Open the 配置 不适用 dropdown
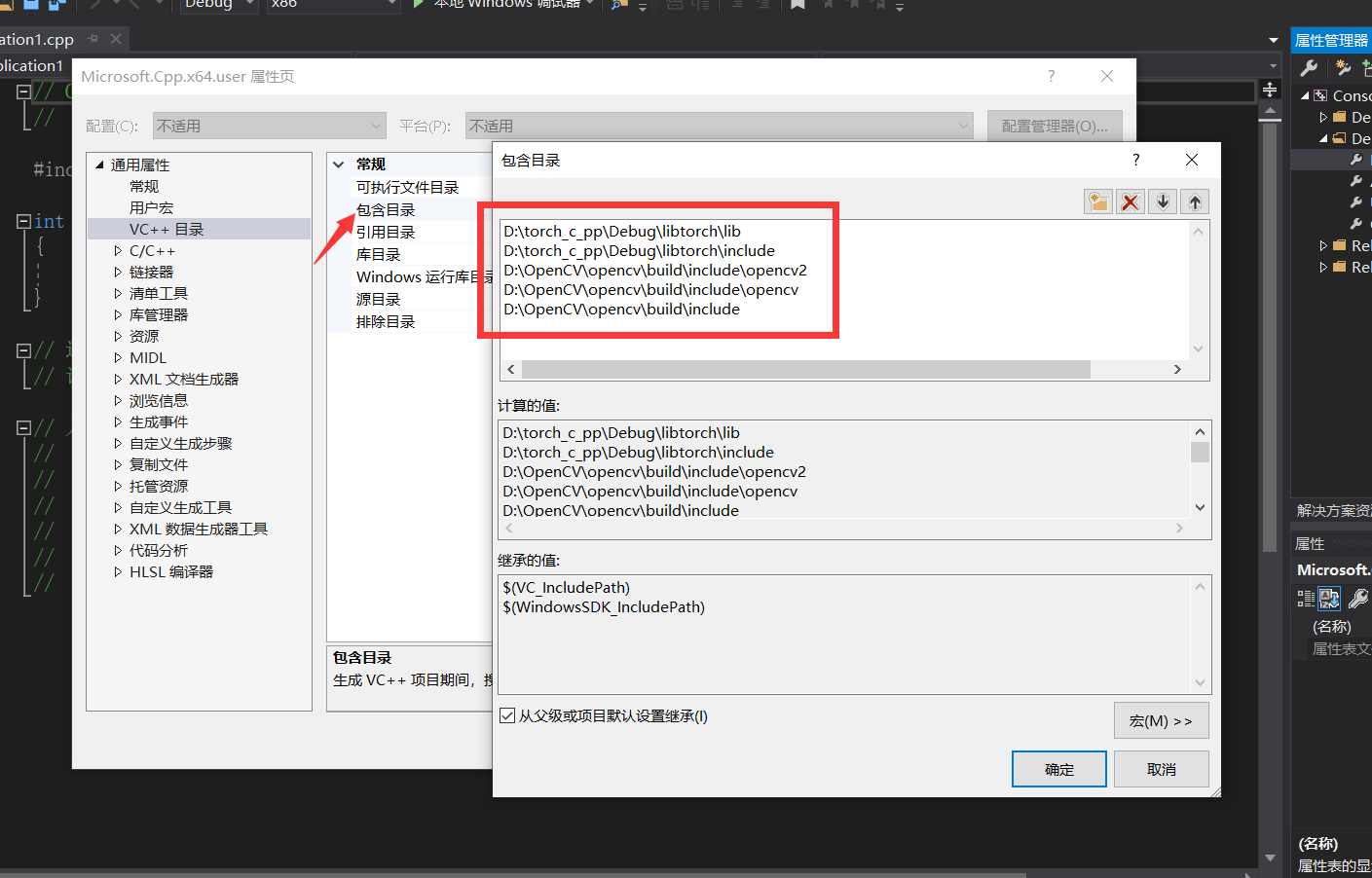1372x878 pixels. (269, 126)
